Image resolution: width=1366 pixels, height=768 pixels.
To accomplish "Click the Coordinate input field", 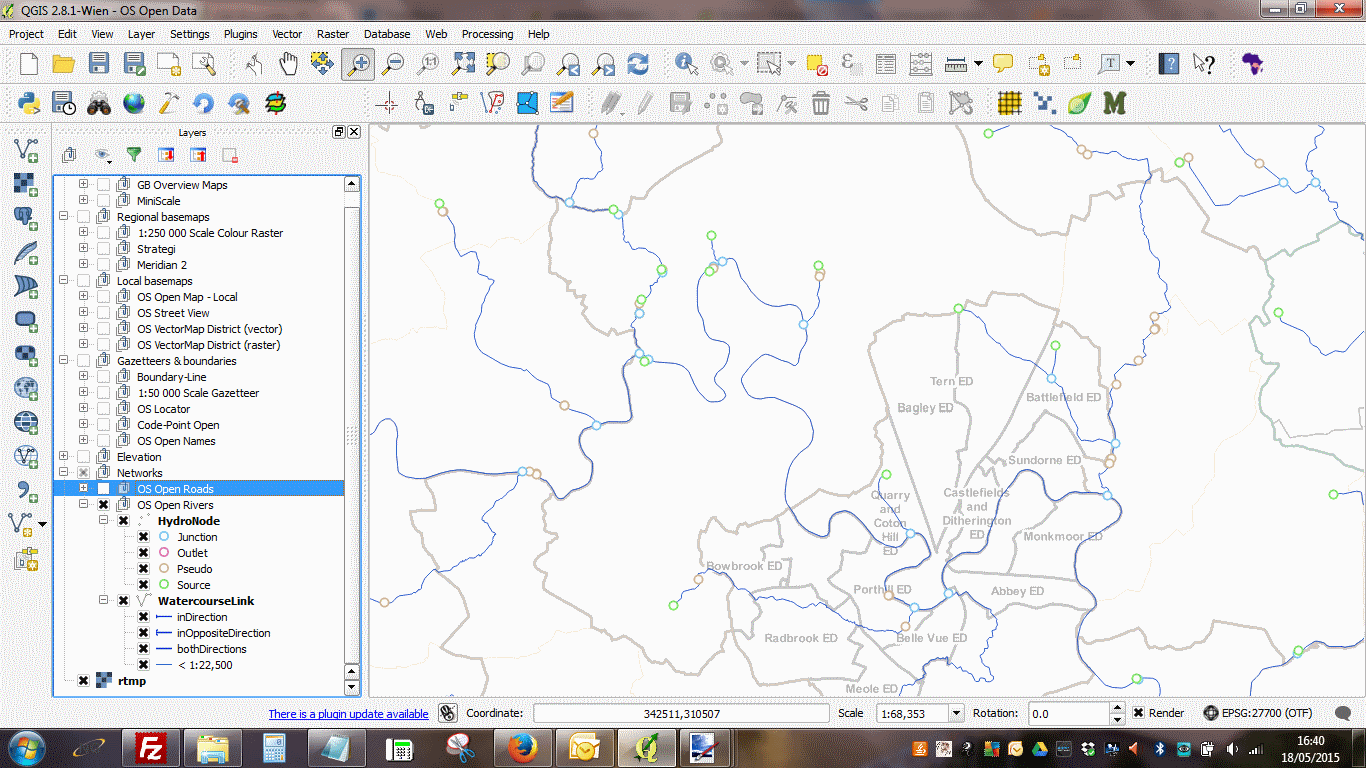I will tap(681, 714).
